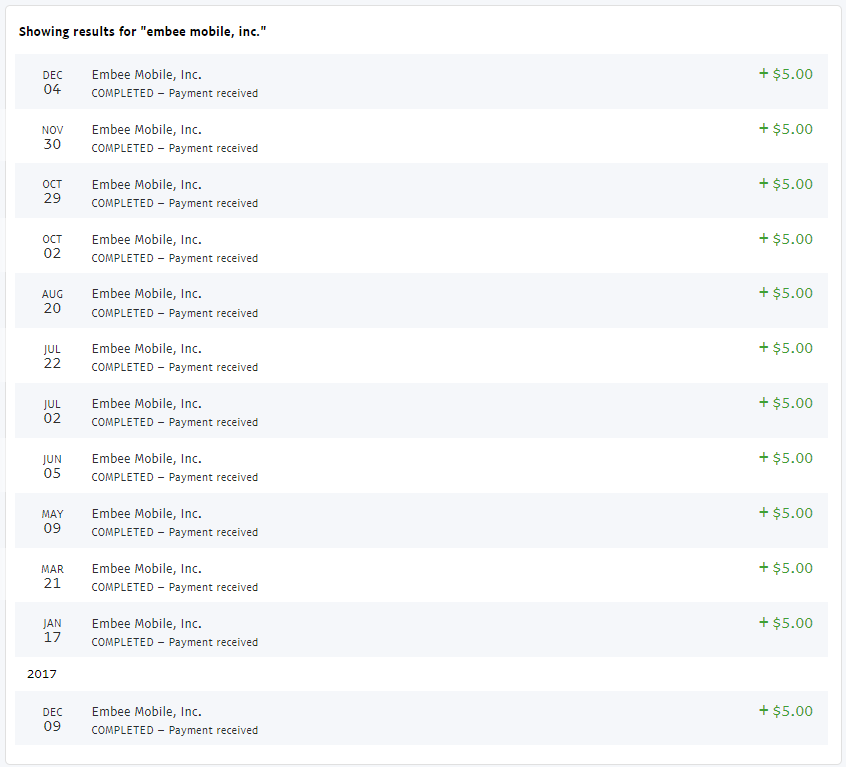Screen dimensions: 846x767
Task: Click 'COMPLETED – Payment received' on May 09 row
Action: tap(174, 532)
